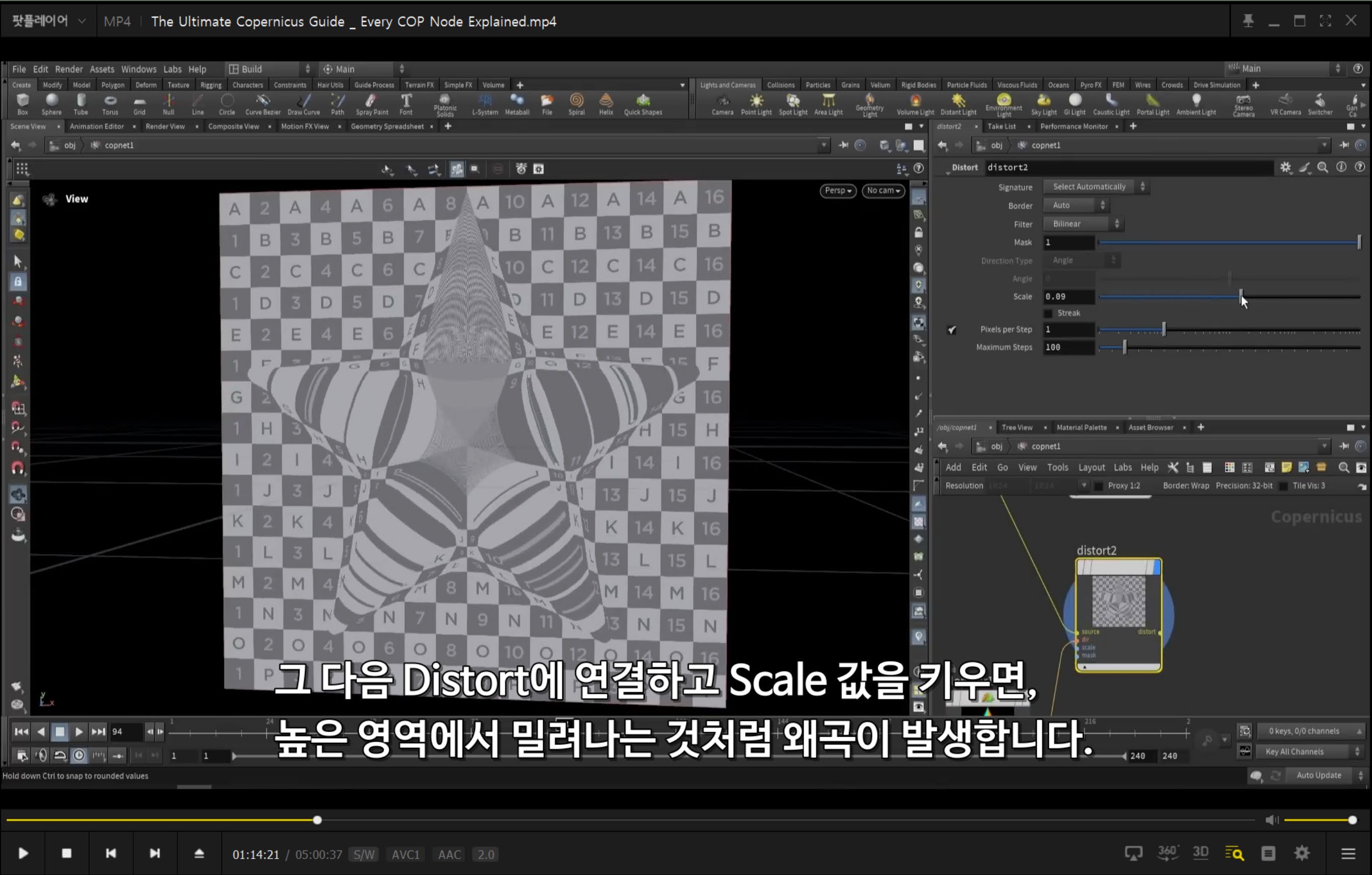Image resolution: width=1372 pixels, height=875 pixels.
Task: Add a Spiral from the shelf
Action: tap(577, 104)
